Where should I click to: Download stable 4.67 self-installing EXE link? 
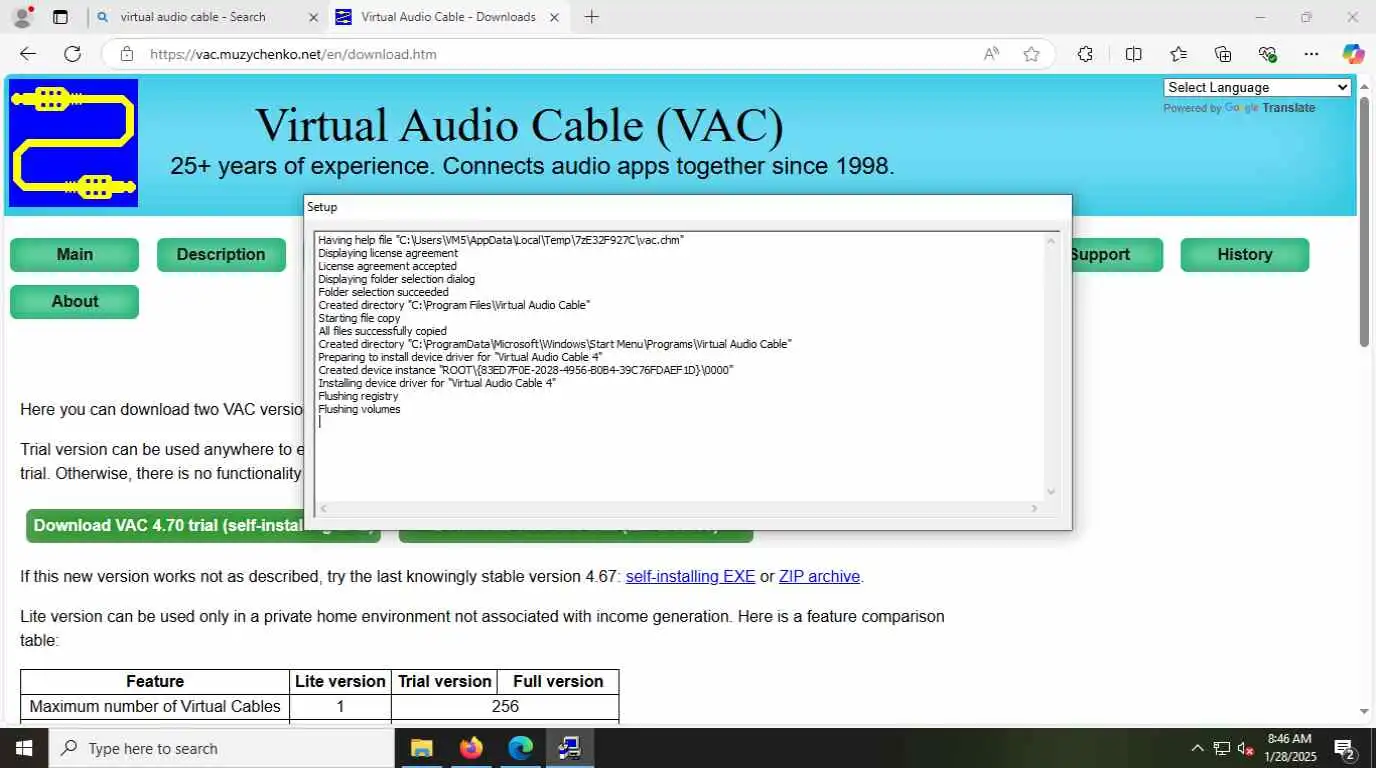pos(690,577)
